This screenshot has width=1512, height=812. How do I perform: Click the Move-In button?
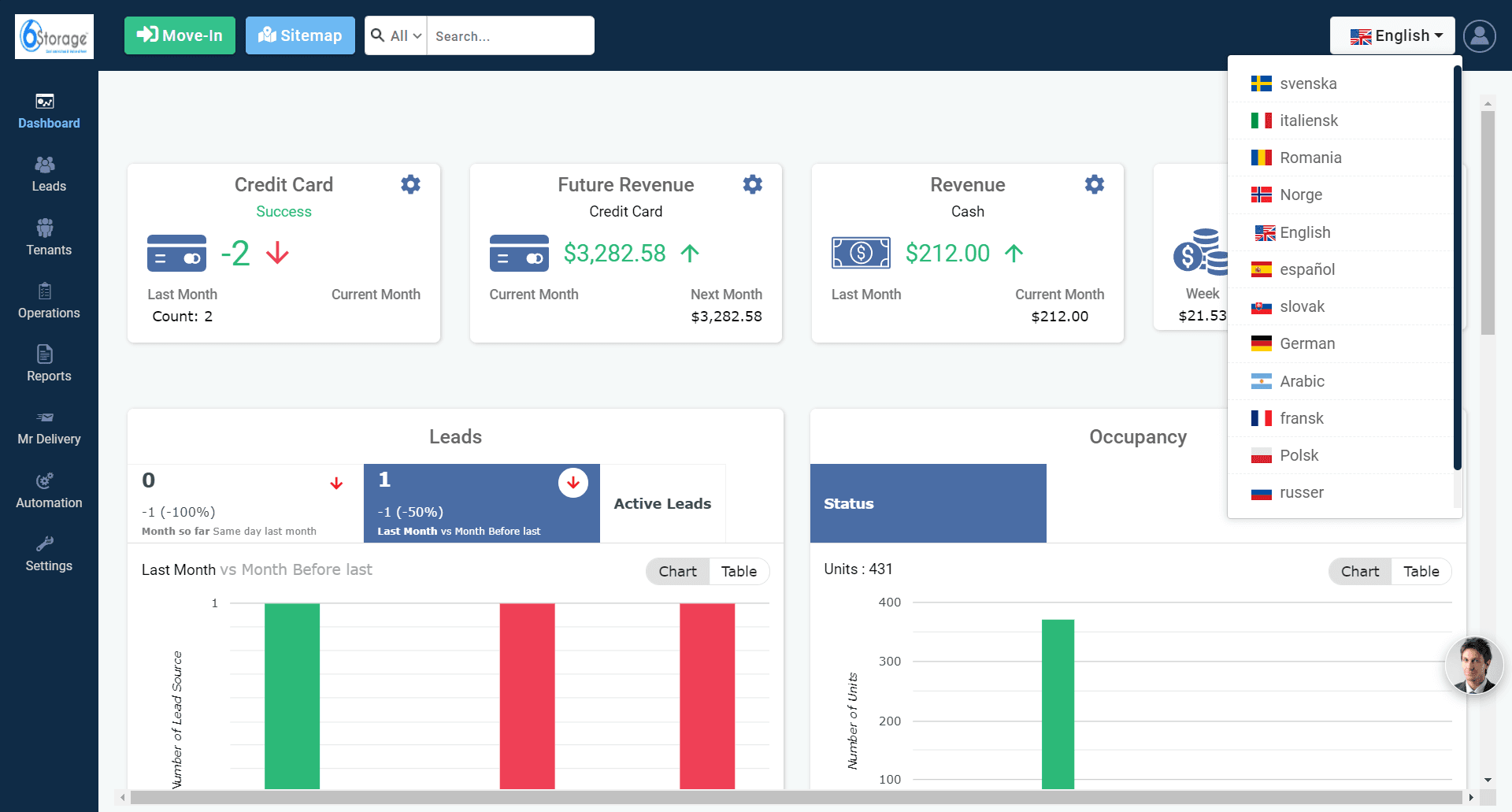point(180,35)
